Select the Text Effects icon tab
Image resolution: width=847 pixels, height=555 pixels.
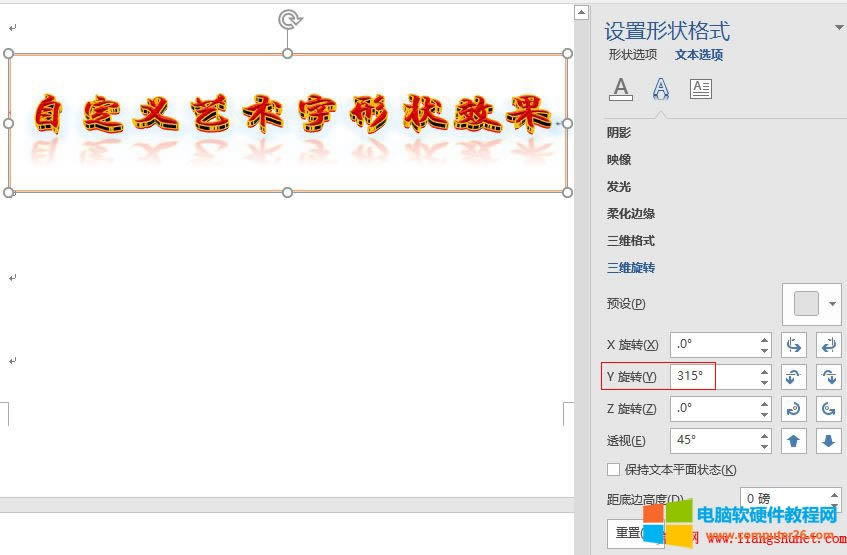[660, 89]
